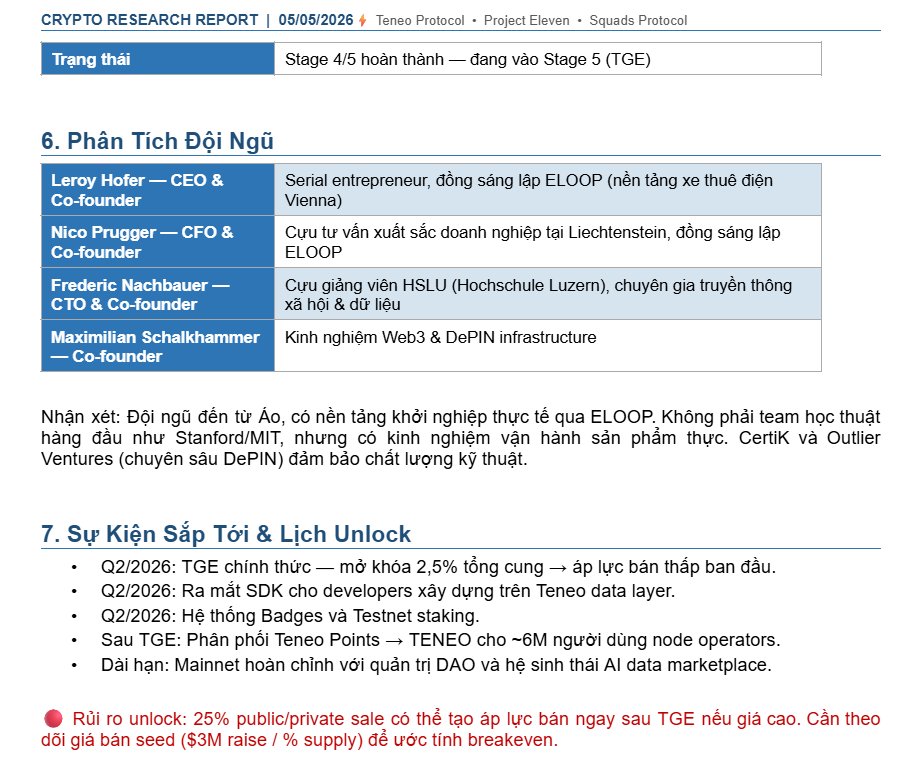Click 'Nico Prugger — CFO & Co-founder' cell
Image resolution: width=918 pixels, height=769 pixels.
157,242
